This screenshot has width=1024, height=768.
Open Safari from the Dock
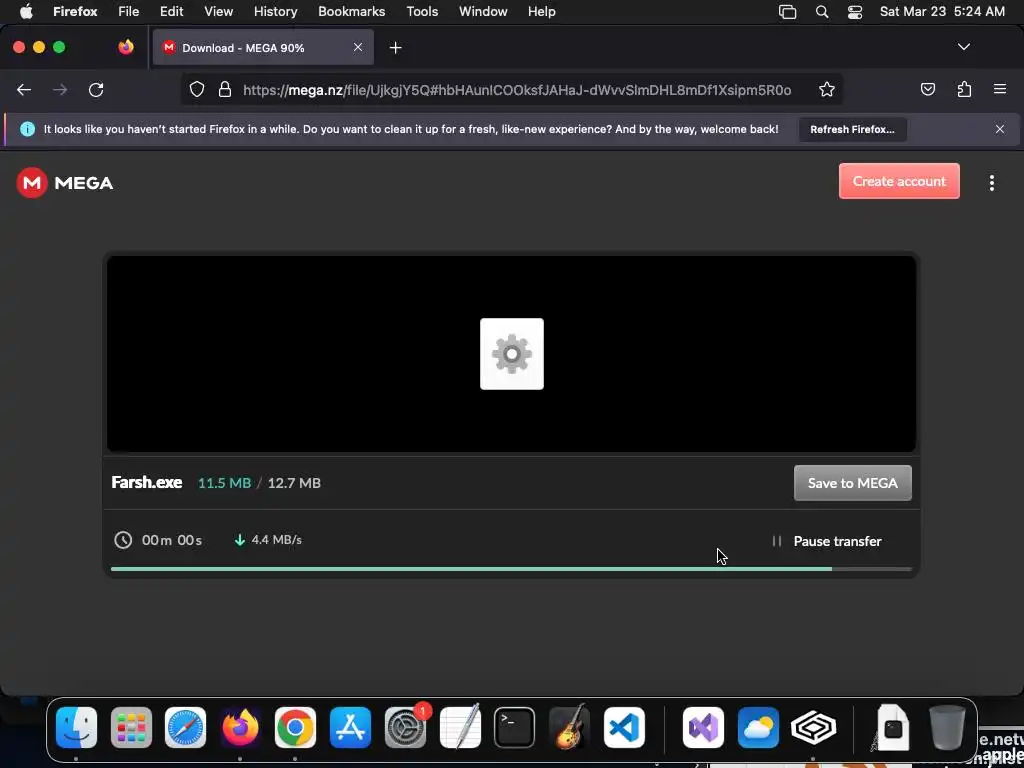pos(185,728)
